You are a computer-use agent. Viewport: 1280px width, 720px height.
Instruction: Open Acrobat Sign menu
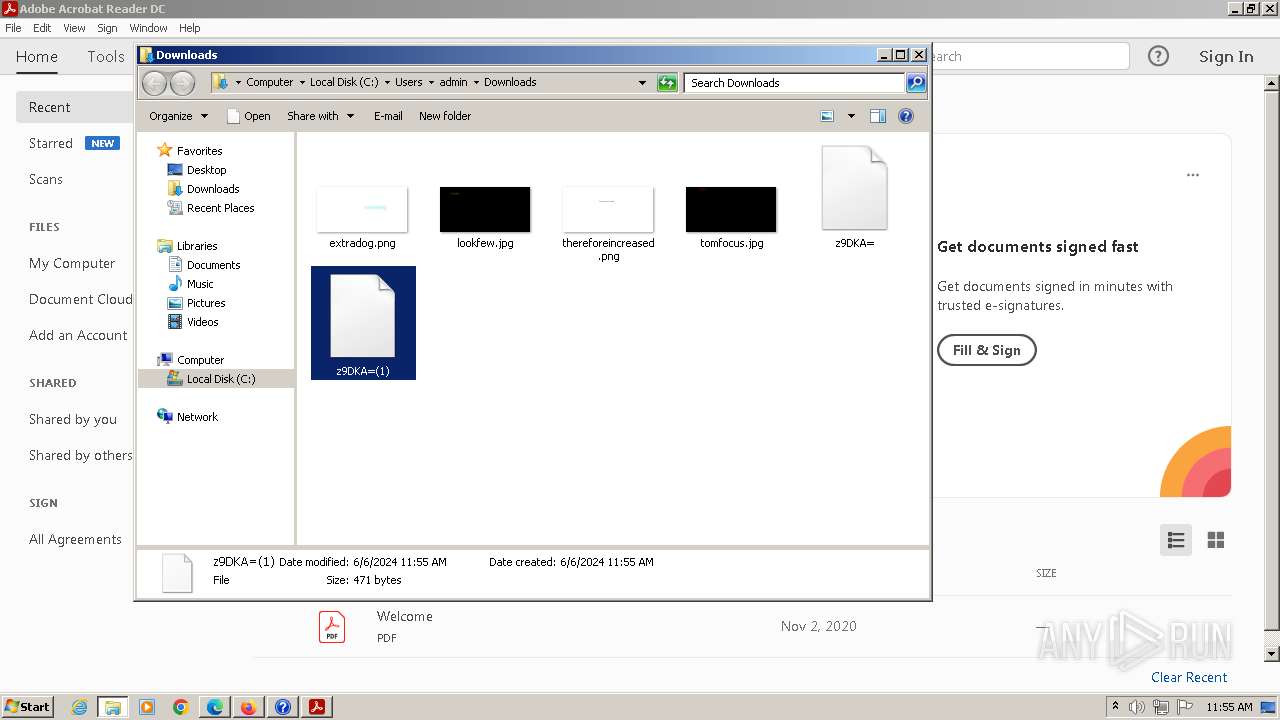click(107, 28)
